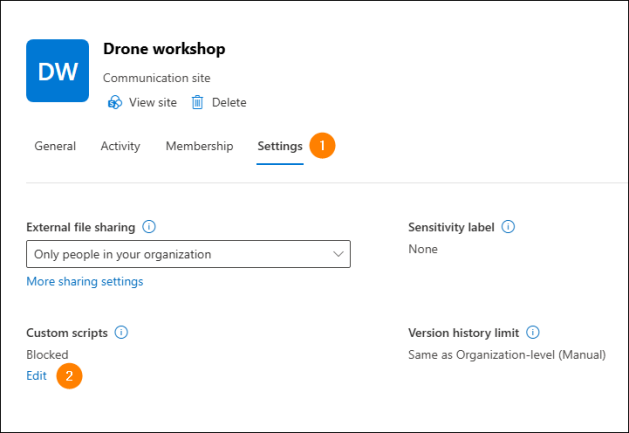Open the Activity tab

120,146
